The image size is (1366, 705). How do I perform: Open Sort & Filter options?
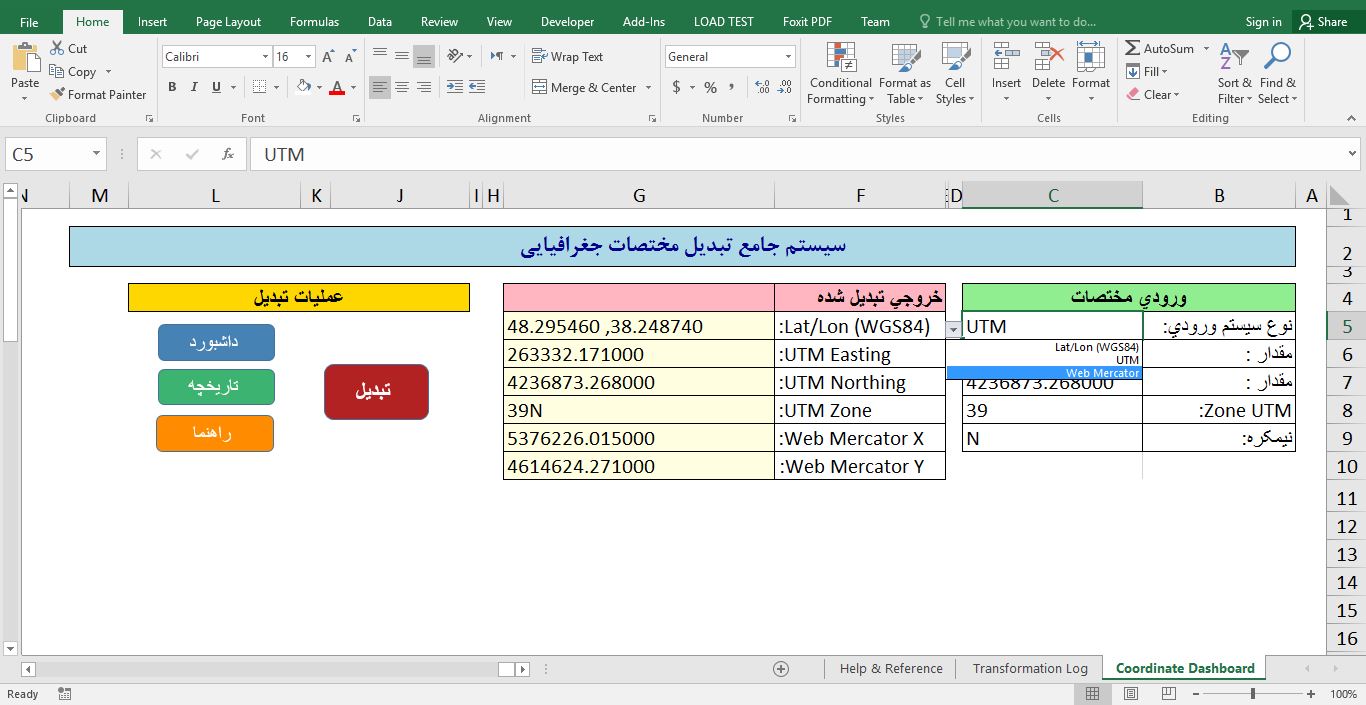[x=1233, y=72]
